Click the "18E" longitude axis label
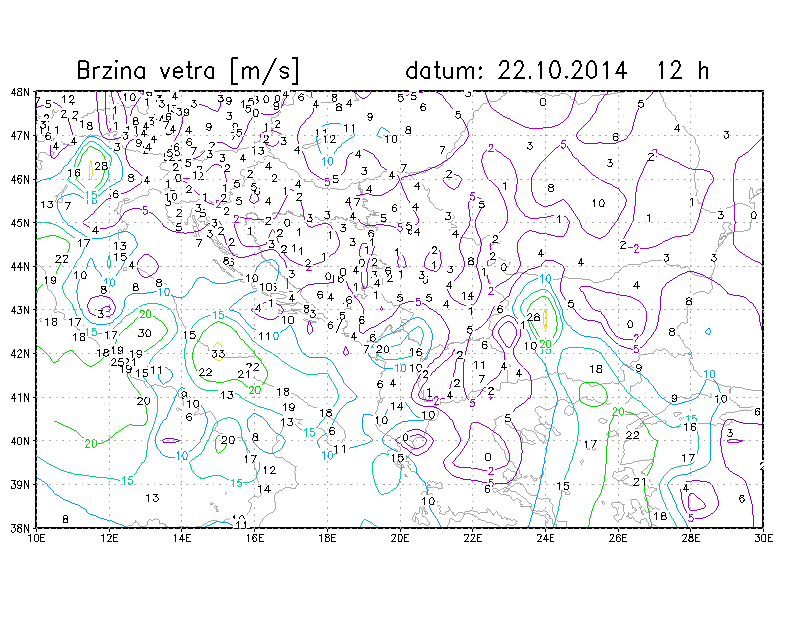The image size is (800, 618). pyautogui.click(x=327, y=538)
